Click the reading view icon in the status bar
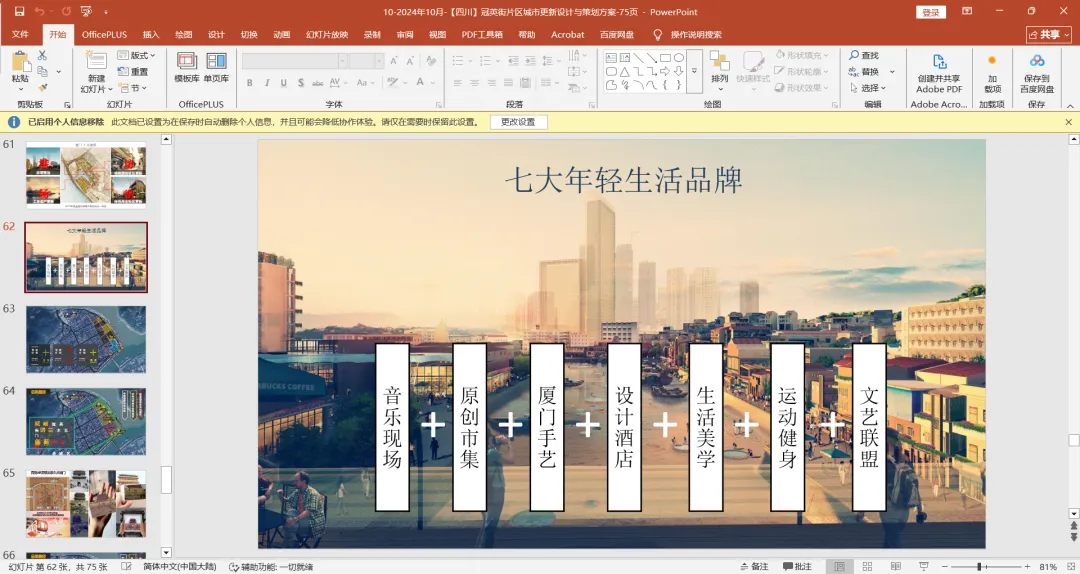The width and height of the screenshot is (1080, 574). click(x=895, y=566)
